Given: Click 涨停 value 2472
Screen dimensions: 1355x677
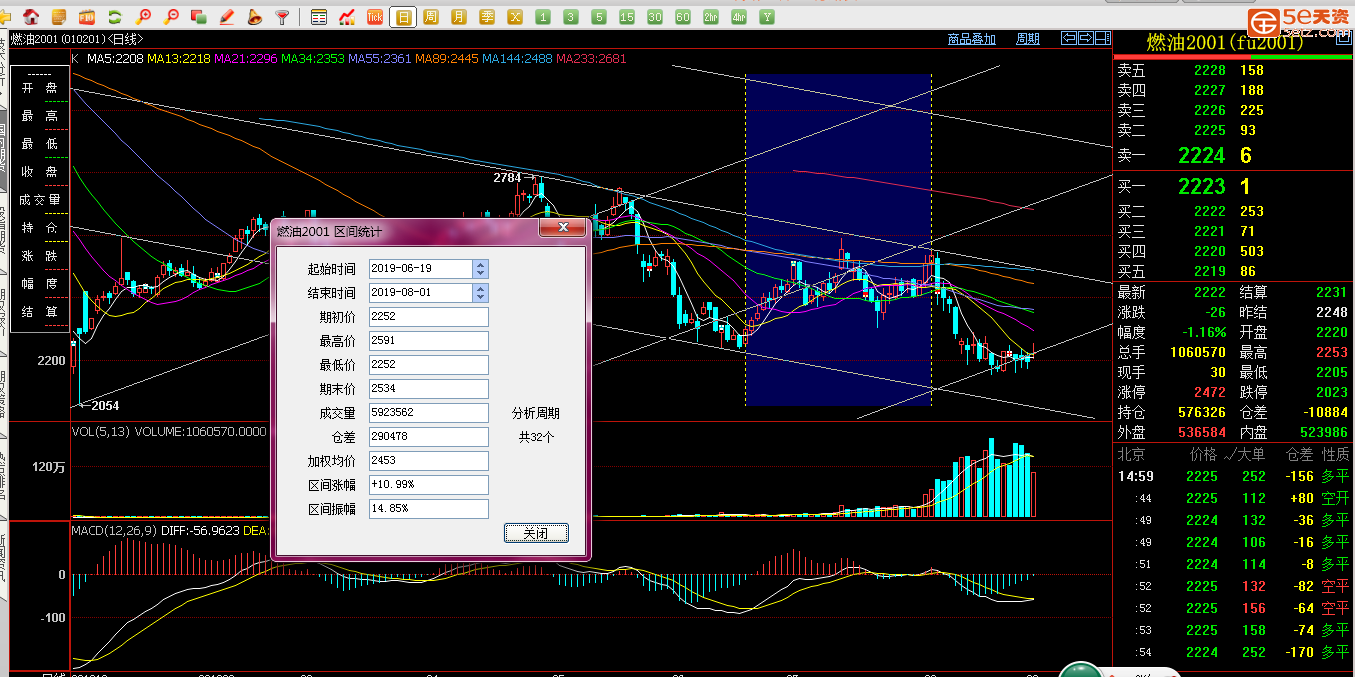Looking at the screenshot, I should click(1208, 392).
